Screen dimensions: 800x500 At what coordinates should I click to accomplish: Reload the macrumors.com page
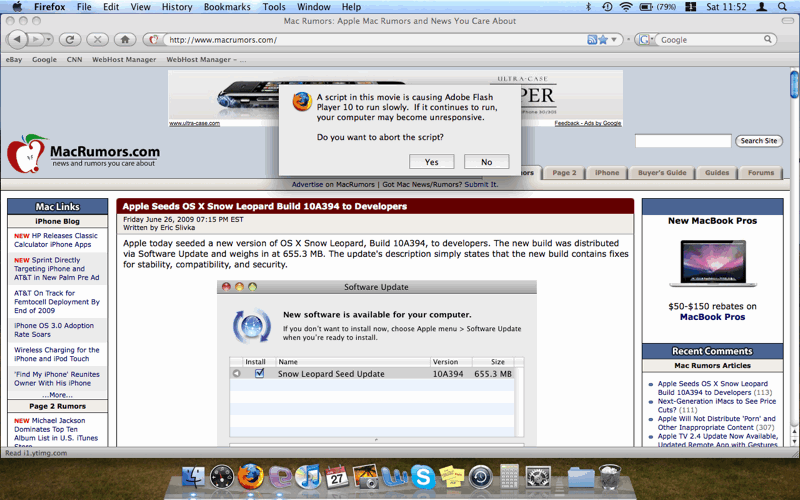(x=70, y=39)
